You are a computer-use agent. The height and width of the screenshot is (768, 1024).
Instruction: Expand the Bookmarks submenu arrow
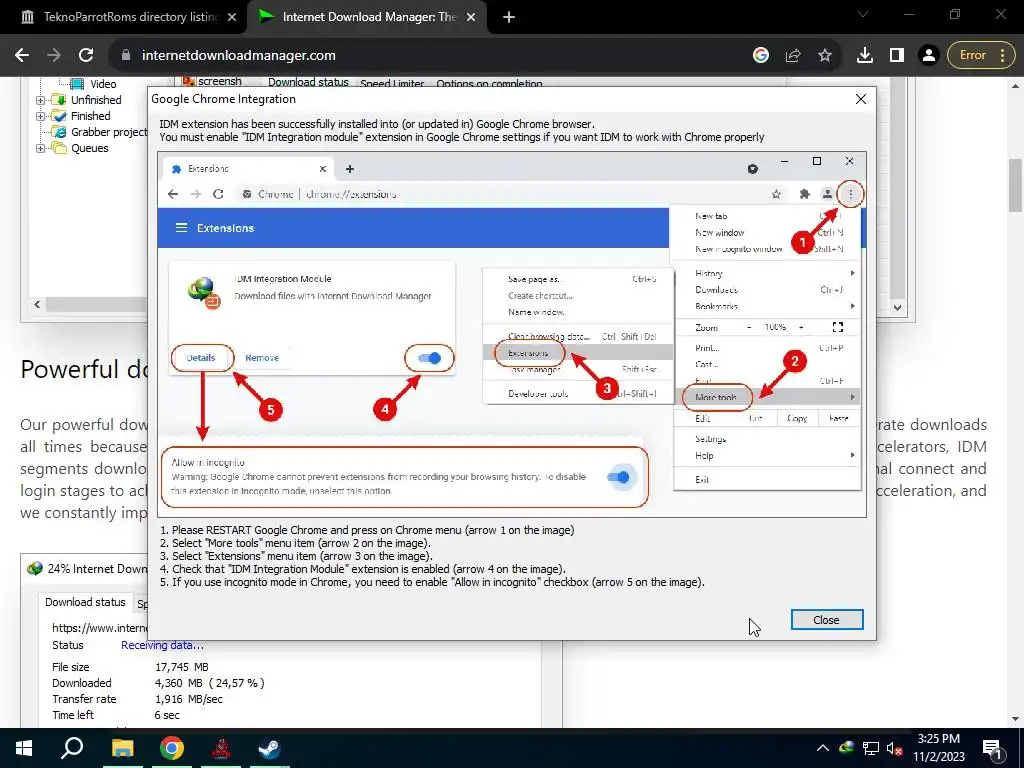point(852,306)
